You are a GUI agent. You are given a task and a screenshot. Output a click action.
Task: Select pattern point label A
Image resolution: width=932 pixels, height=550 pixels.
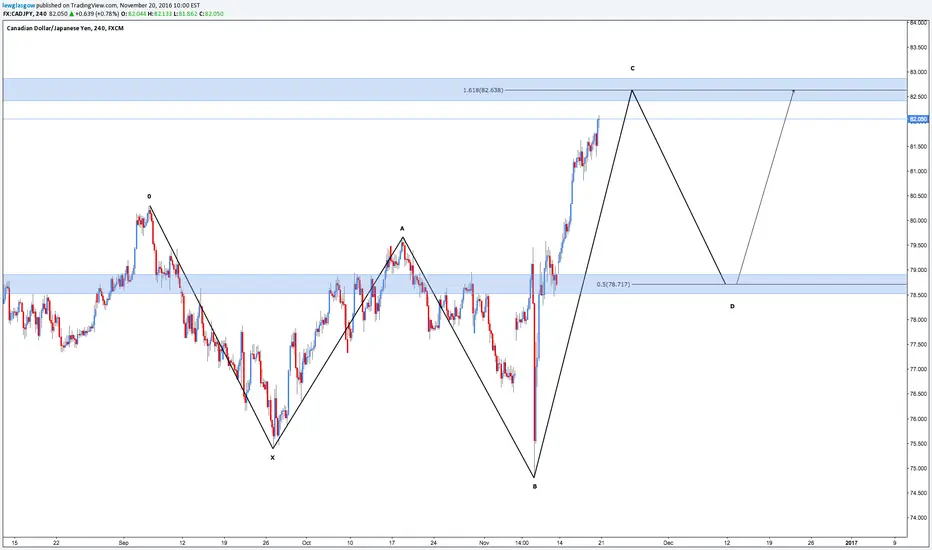click(x=402, y=228)
